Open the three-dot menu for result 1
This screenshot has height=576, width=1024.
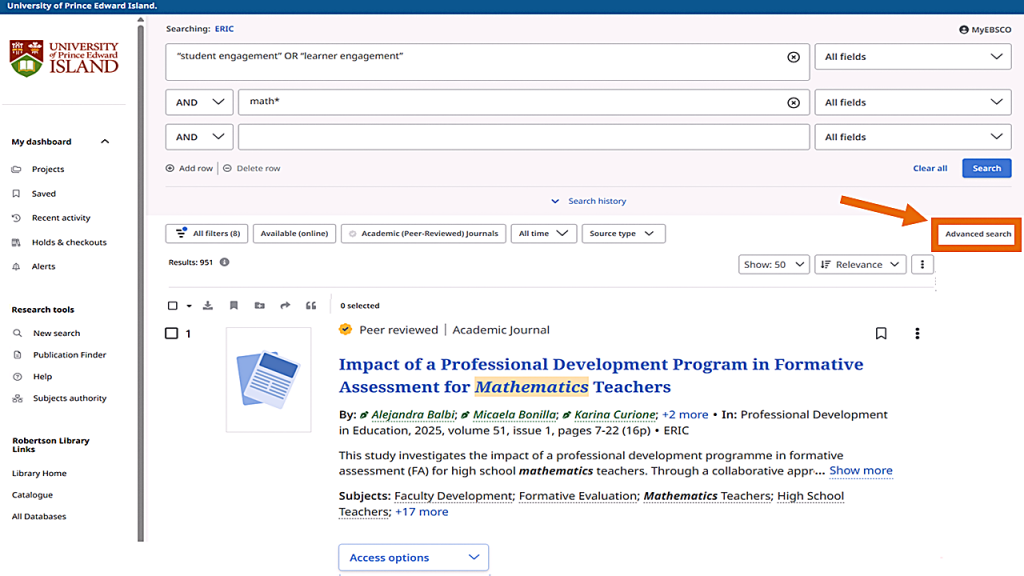[917, 334]
